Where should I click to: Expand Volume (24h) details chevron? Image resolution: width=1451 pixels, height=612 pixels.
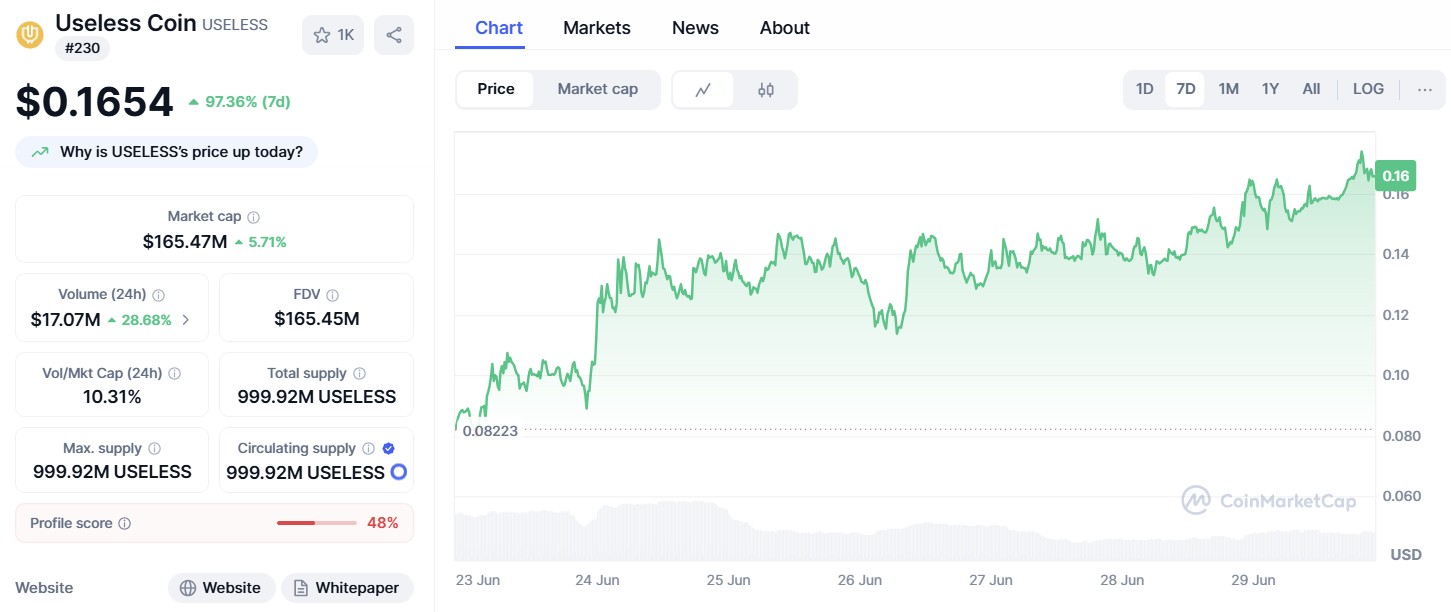[187, 320]
